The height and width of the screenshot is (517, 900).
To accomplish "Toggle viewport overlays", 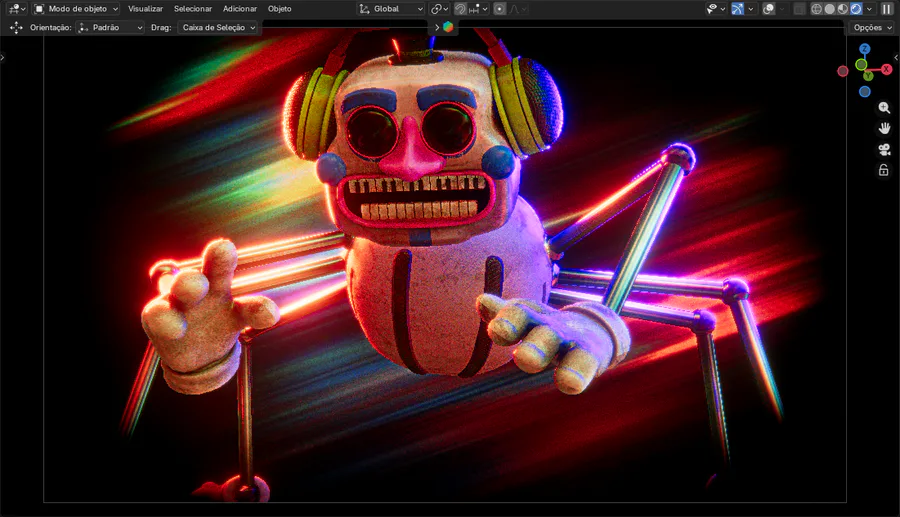I will coord(769,9).
